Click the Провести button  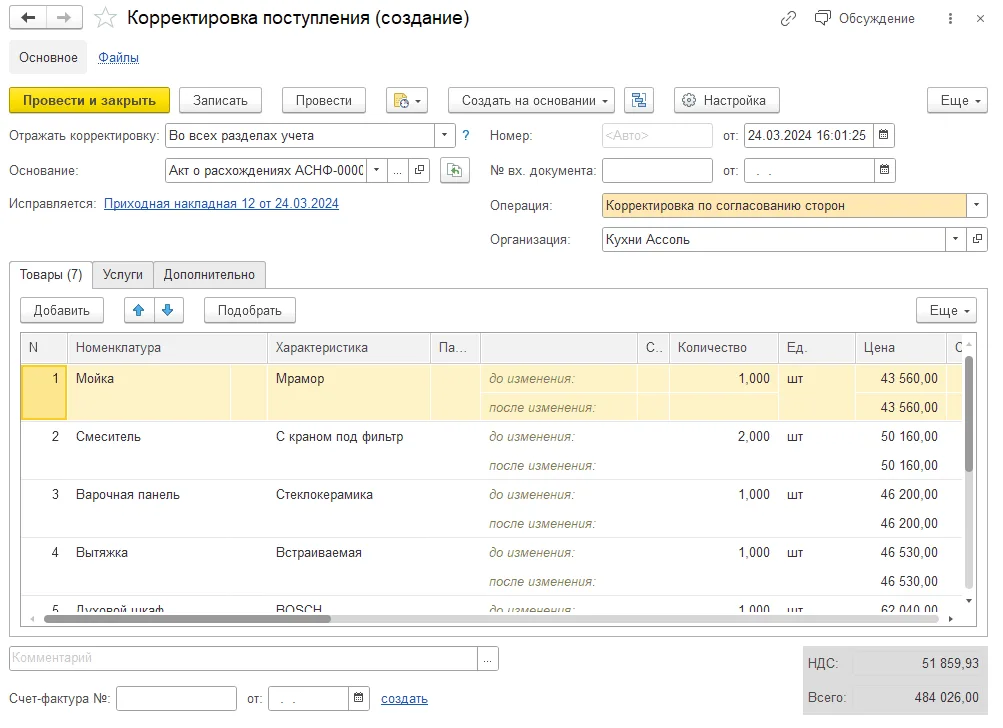click(x=324, y=100)
